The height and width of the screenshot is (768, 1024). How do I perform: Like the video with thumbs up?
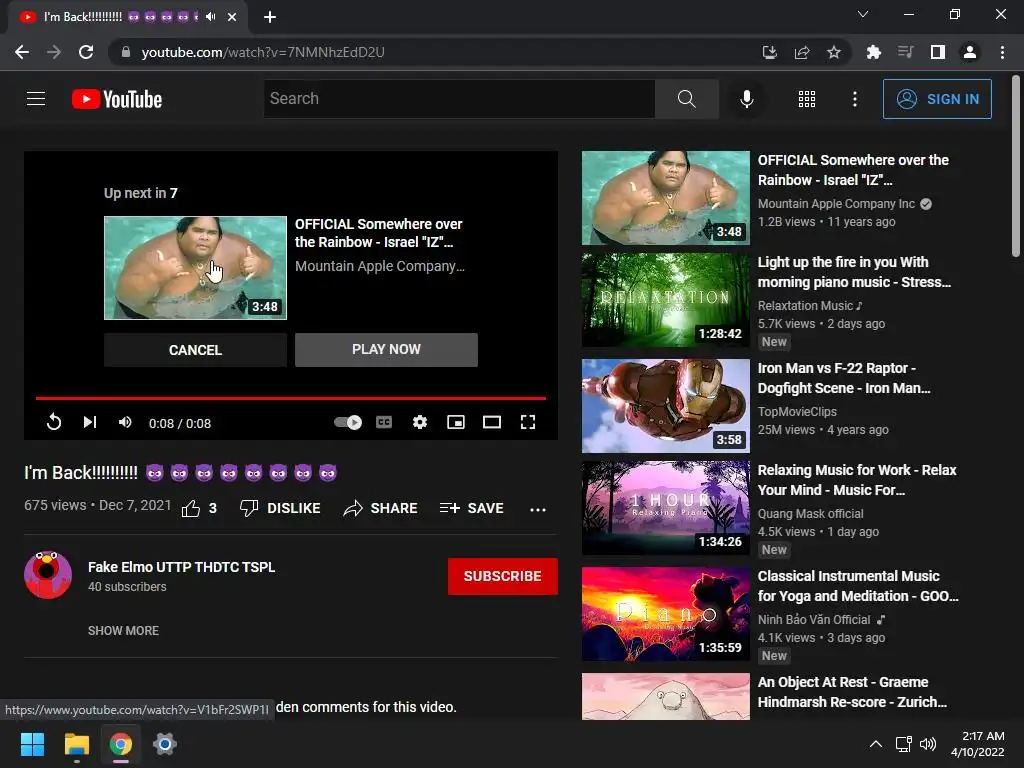tap(199, 508)
